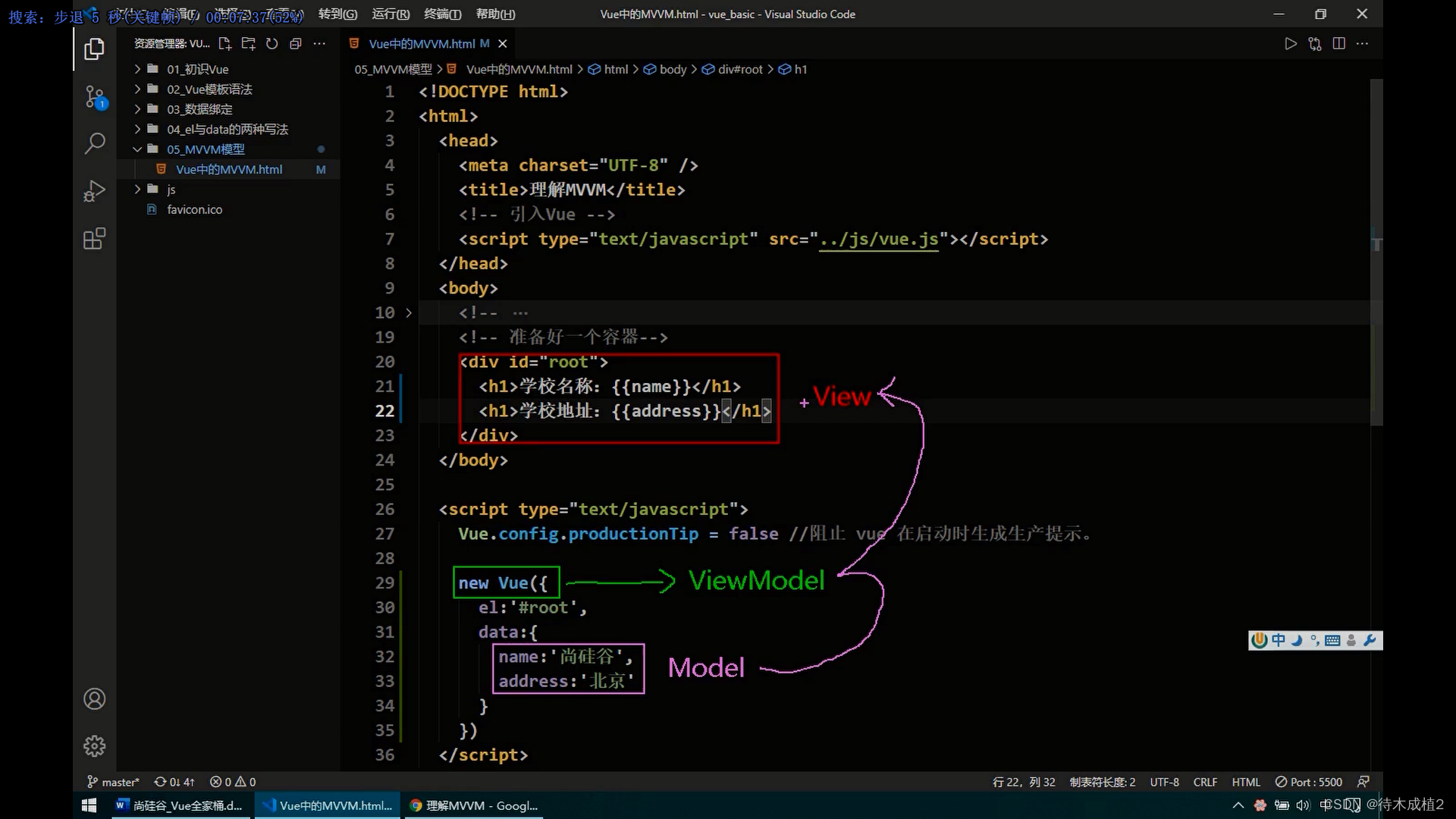Click the IME Chinese mode icon
Viewport: 1456px width, 819px height.
pyautogui.click(x=1279, y=640)
